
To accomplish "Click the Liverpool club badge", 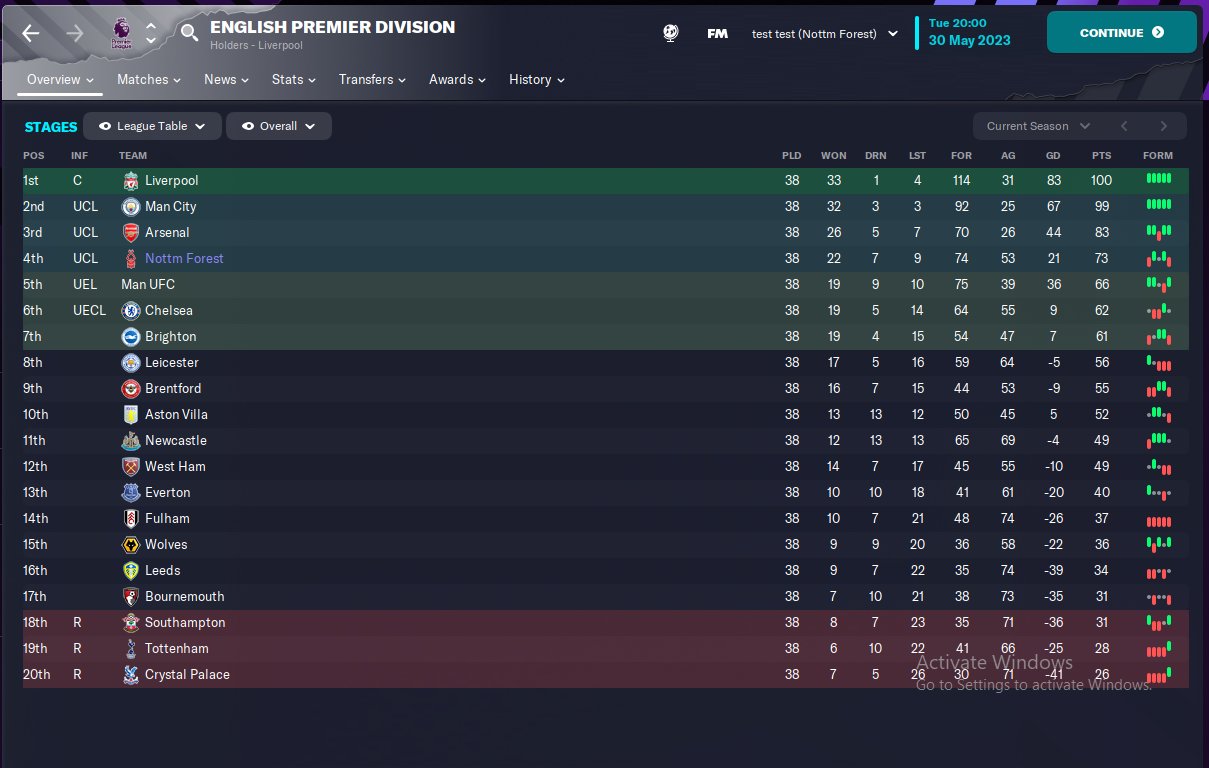I will tap(131, 181).
